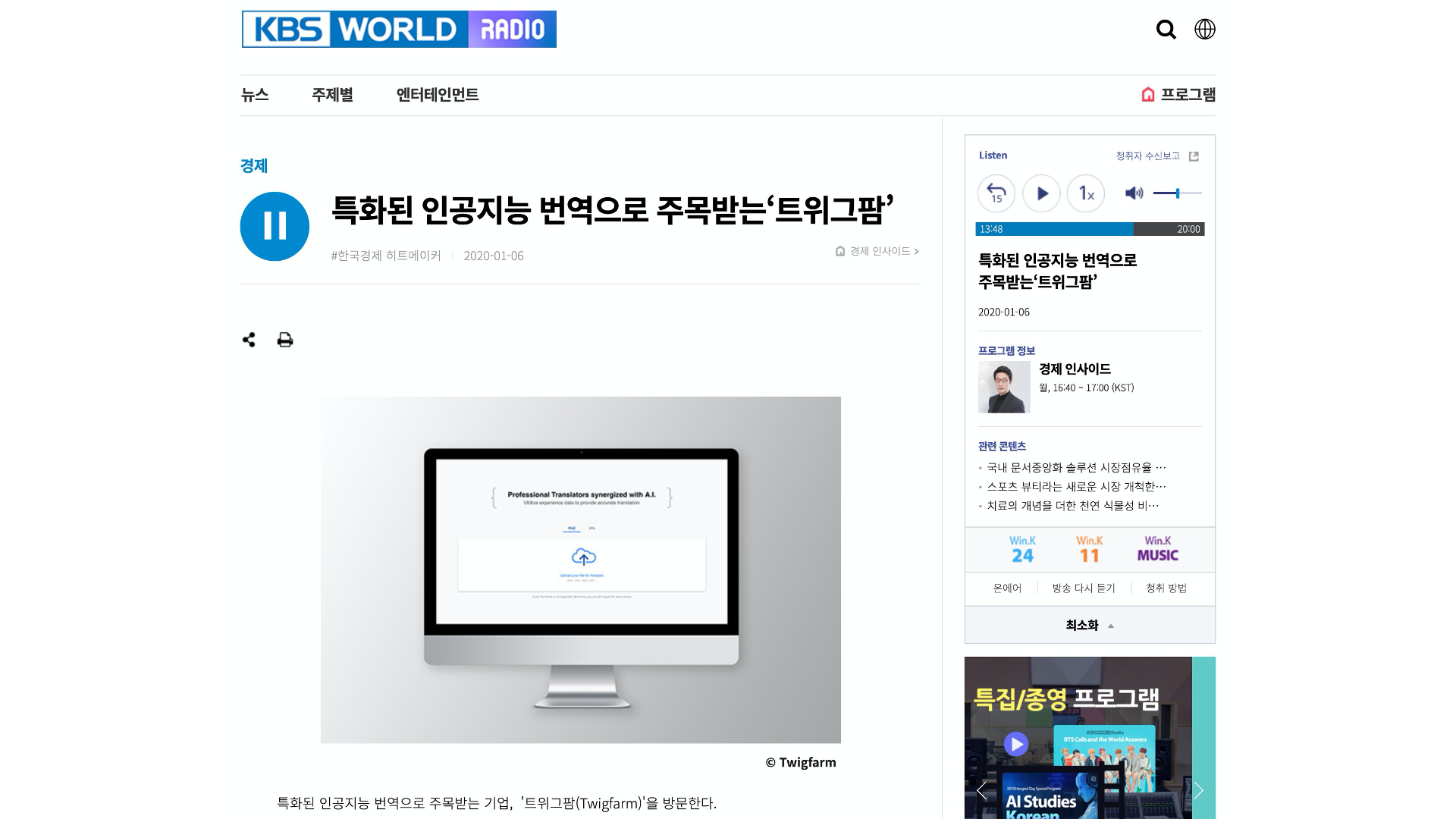Open the search magnifier icon
The height and width of the screenshot is (819, 1456).
click(x=1166, y=30)
